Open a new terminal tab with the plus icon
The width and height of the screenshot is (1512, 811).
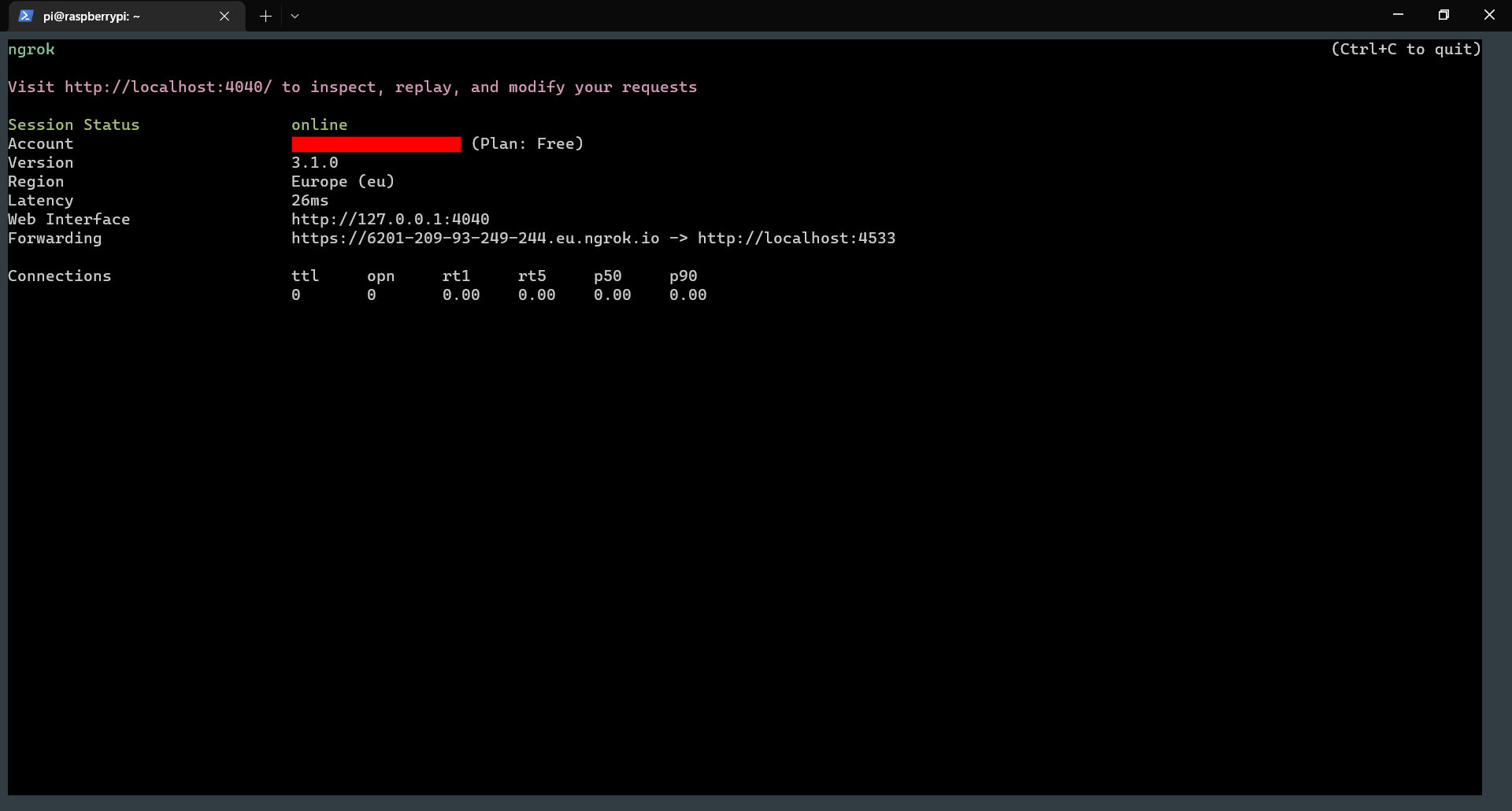point(265,16)
